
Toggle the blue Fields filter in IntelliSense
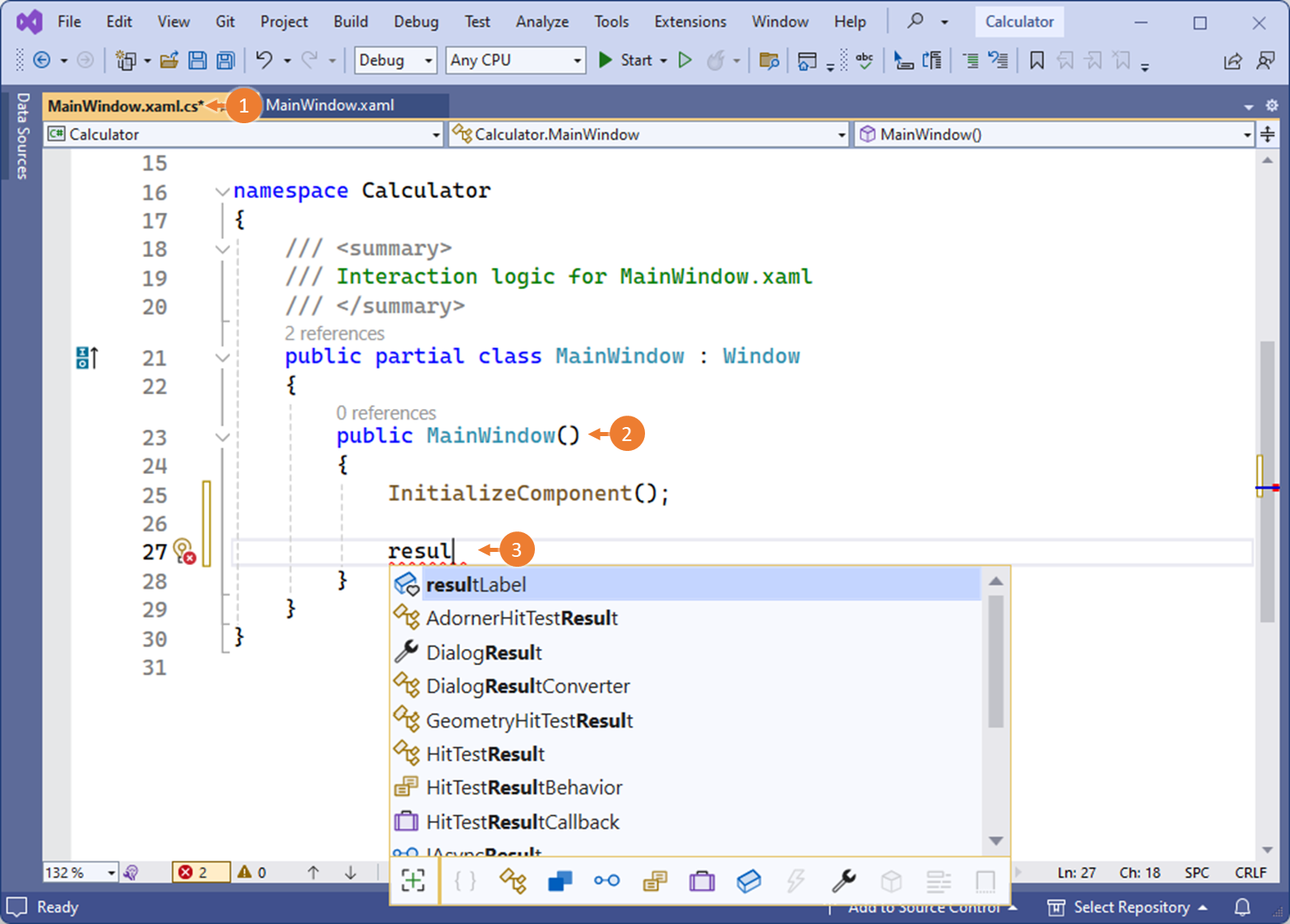pos(749,880)
